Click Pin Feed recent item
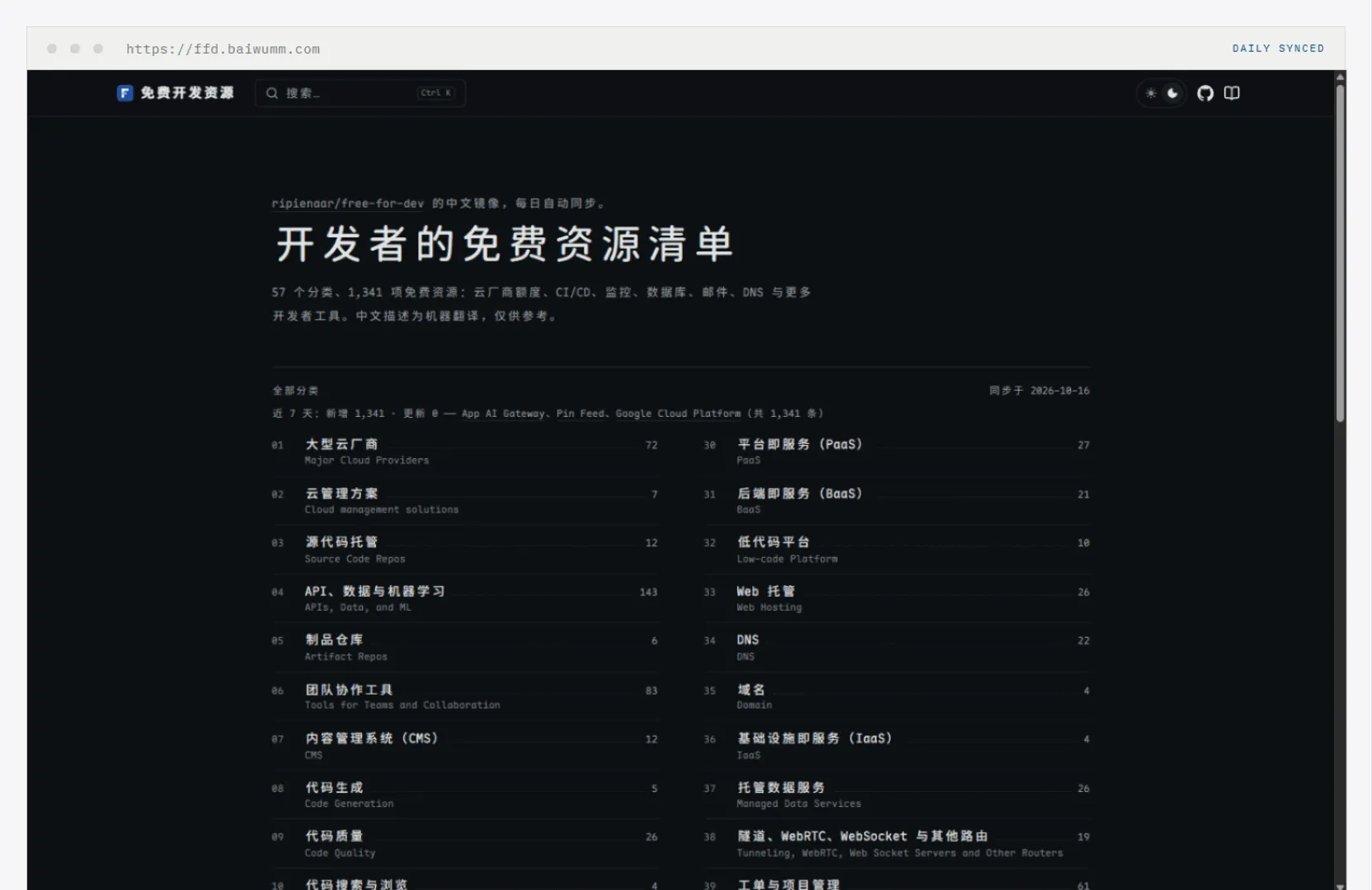1372x890 pixels. click(x=580, y=414)
